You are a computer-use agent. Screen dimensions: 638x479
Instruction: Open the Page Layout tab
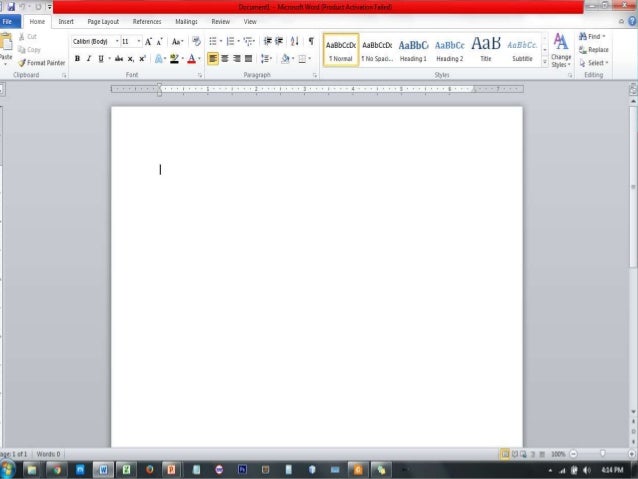click(x=103, y=21)
